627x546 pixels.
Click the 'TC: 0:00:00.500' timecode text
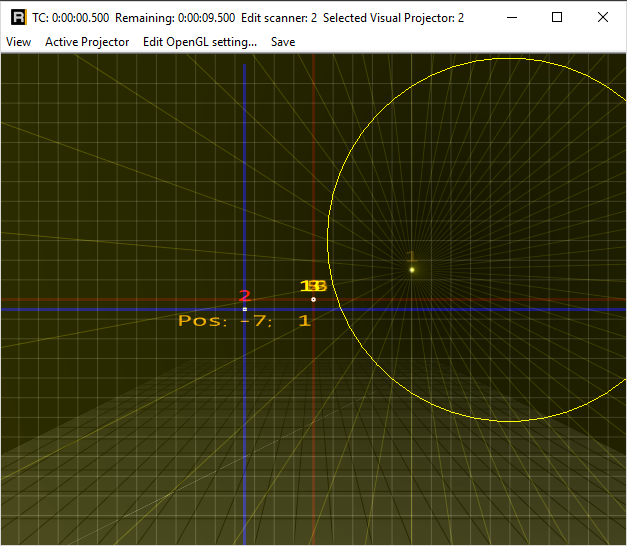click(x=71, y=18)
